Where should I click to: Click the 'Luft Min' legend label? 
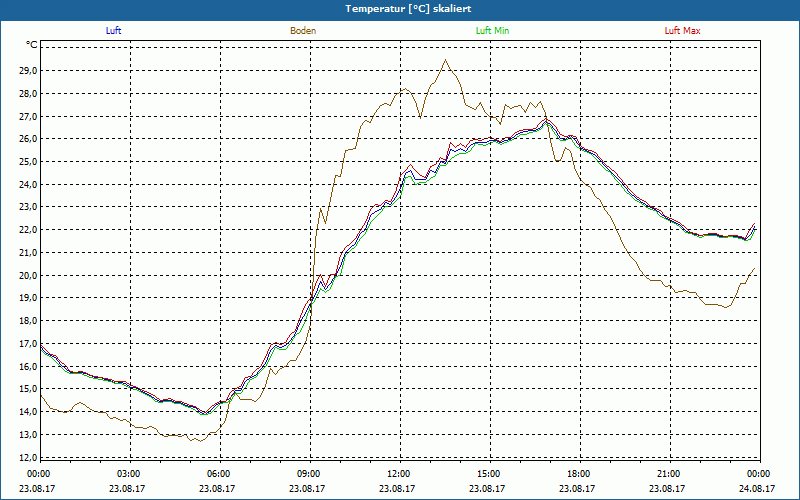coord(492,31)
